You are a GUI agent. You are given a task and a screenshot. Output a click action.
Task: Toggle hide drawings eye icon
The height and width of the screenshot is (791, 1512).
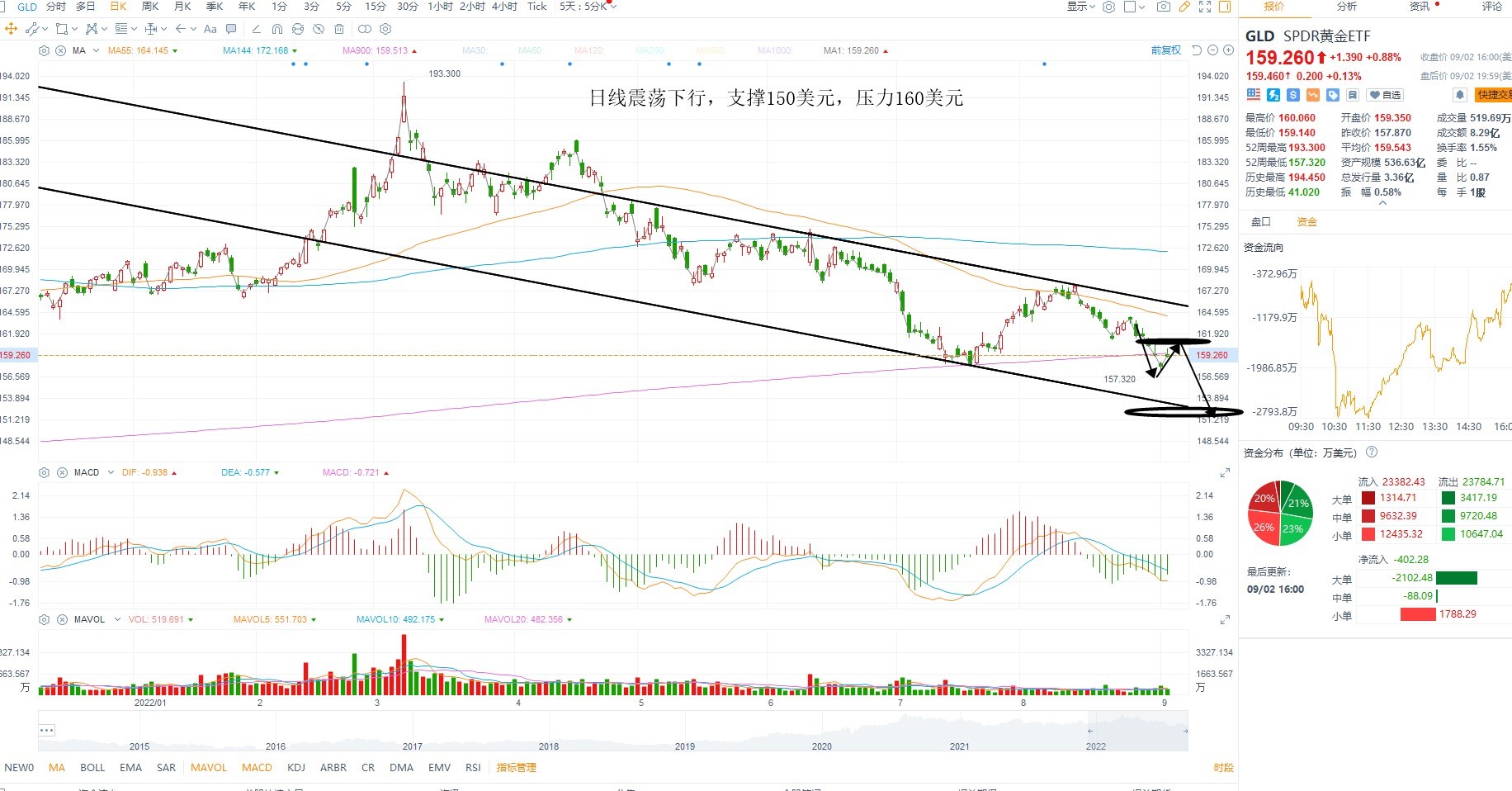point(319,29)
